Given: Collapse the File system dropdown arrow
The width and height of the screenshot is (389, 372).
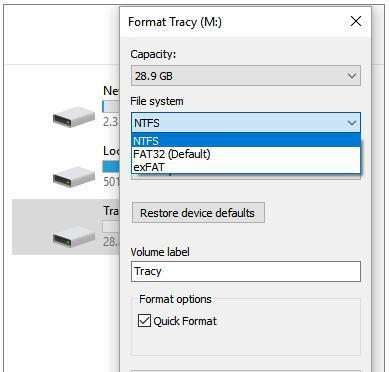Looking at the screenshot, I should [352, 123].
